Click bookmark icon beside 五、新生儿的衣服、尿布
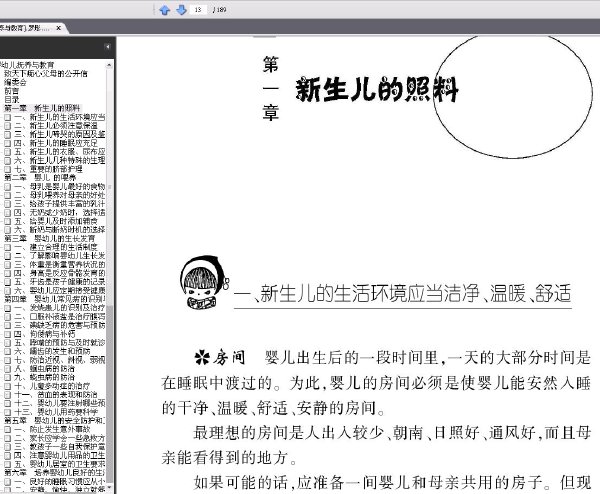The height and width of the screenshot is (494, 600). point(8,152)
